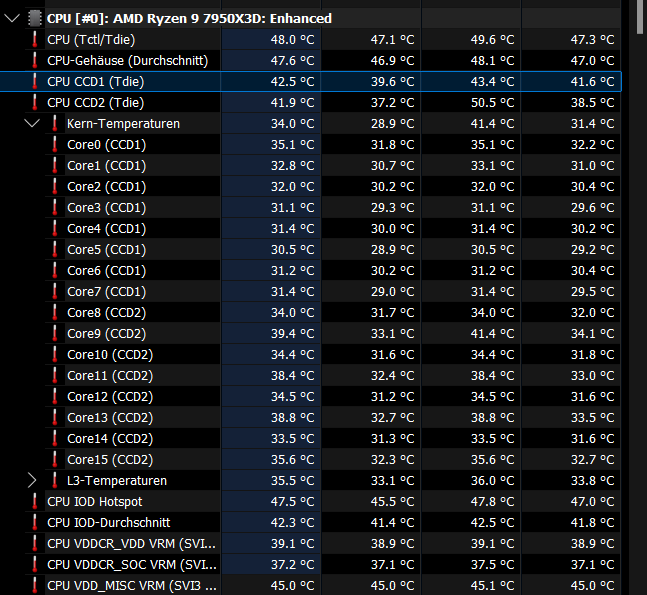Select the Kern-Temperaturen row label
This screenshot has height=595, width=647.
123,123
